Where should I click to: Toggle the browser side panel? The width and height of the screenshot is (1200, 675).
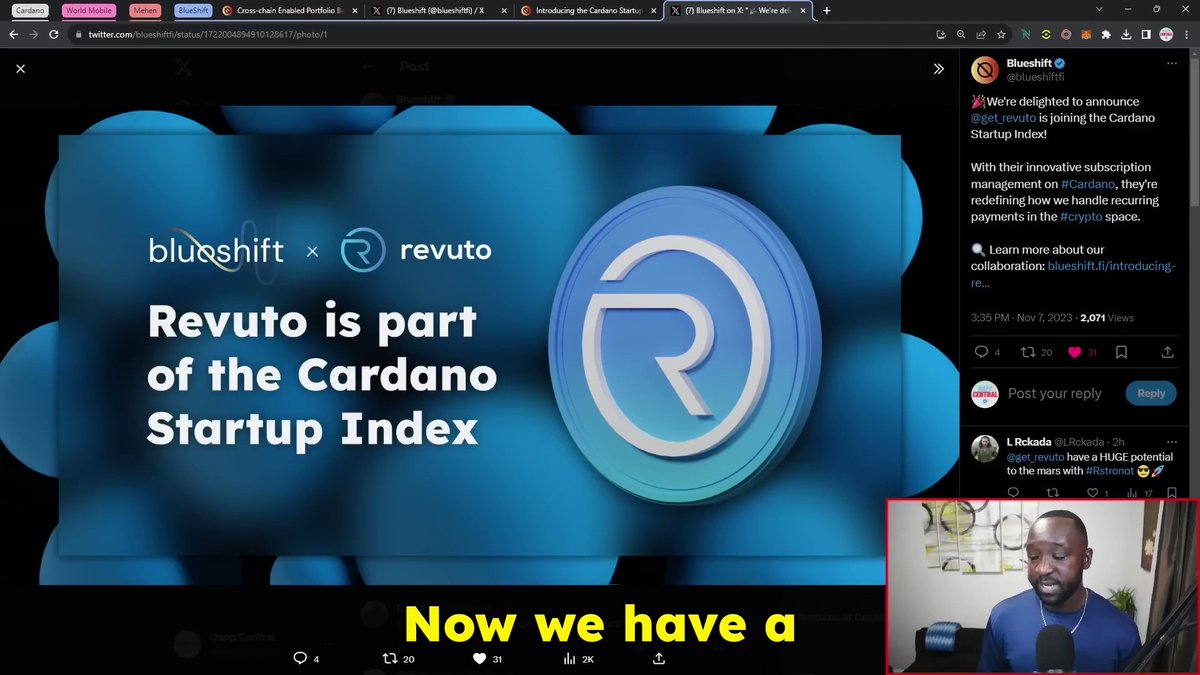click(x=1146, y=34)
